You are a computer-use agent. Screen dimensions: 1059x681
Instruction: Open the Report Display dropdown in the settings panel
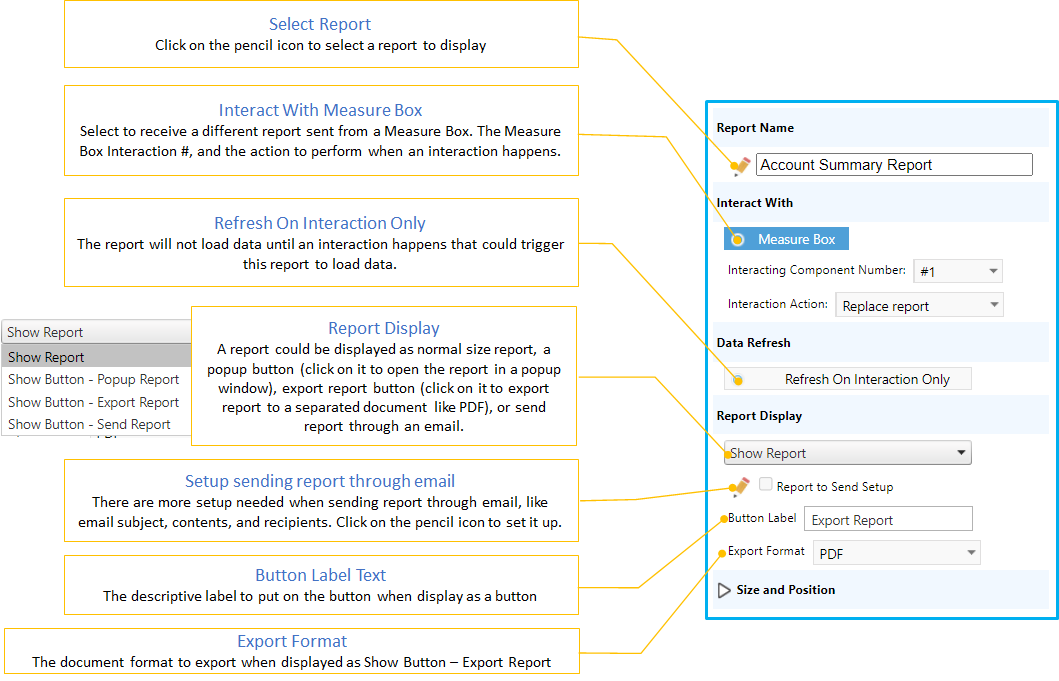point(847,453)
